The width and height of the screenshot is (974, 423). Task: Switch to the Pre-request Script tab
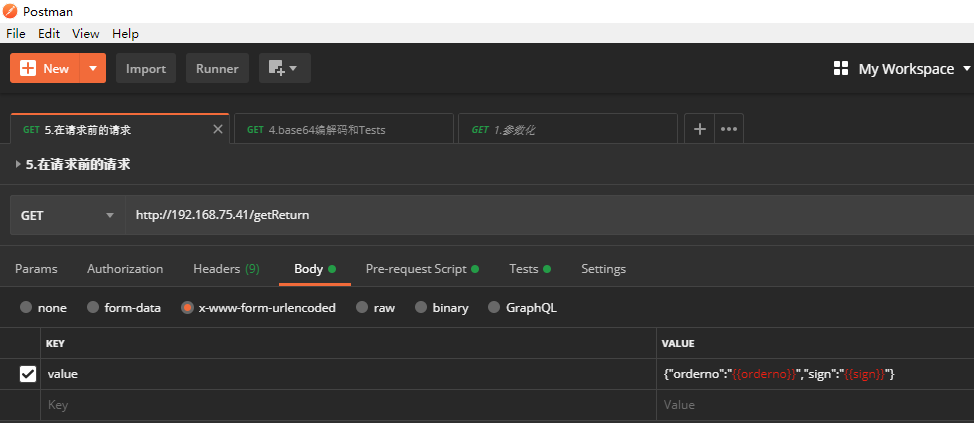pyautogui.click(x=416, y=269)
